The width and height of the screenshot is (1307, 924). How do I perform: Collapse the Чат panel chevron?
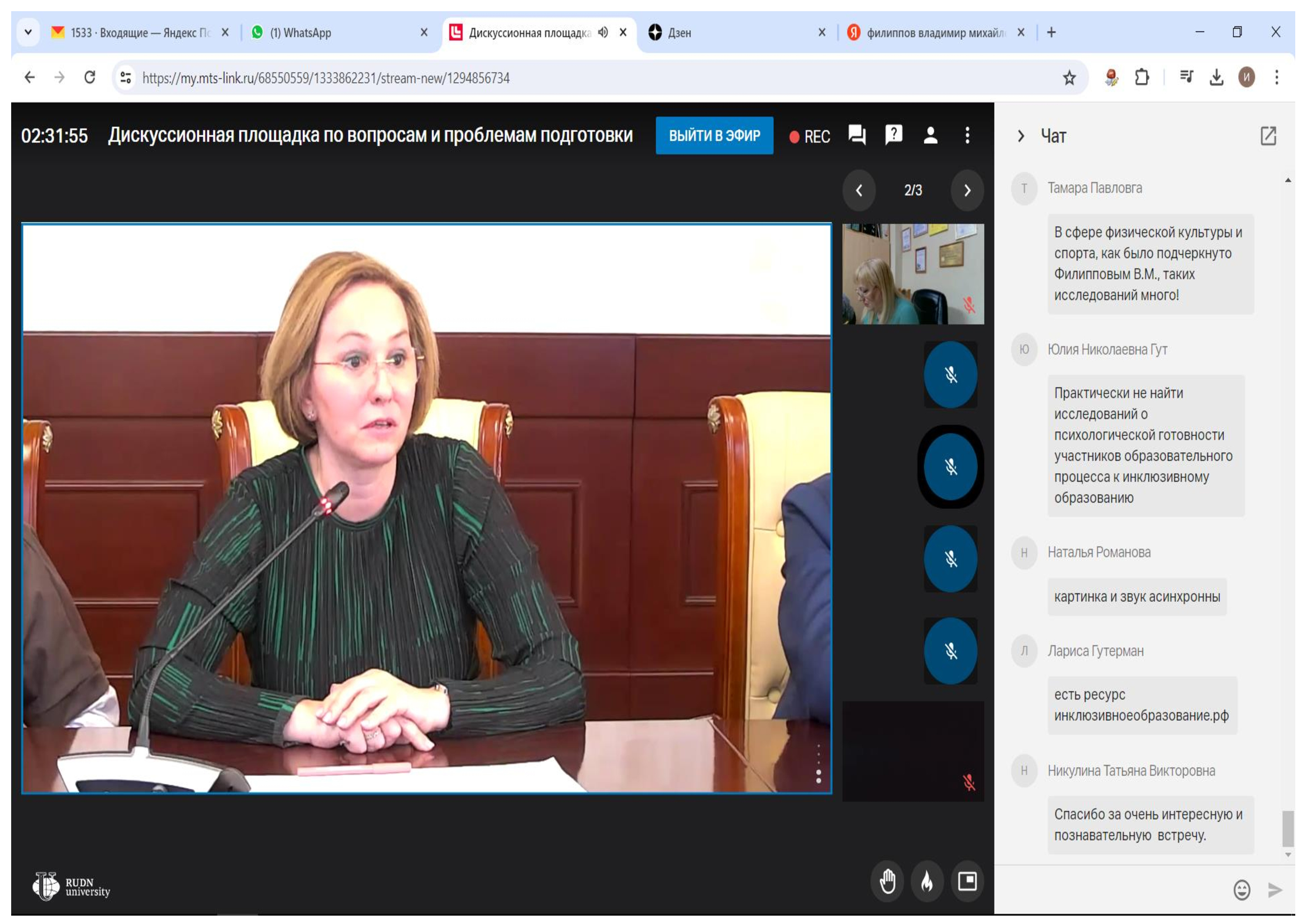[x=1021, y=136]
